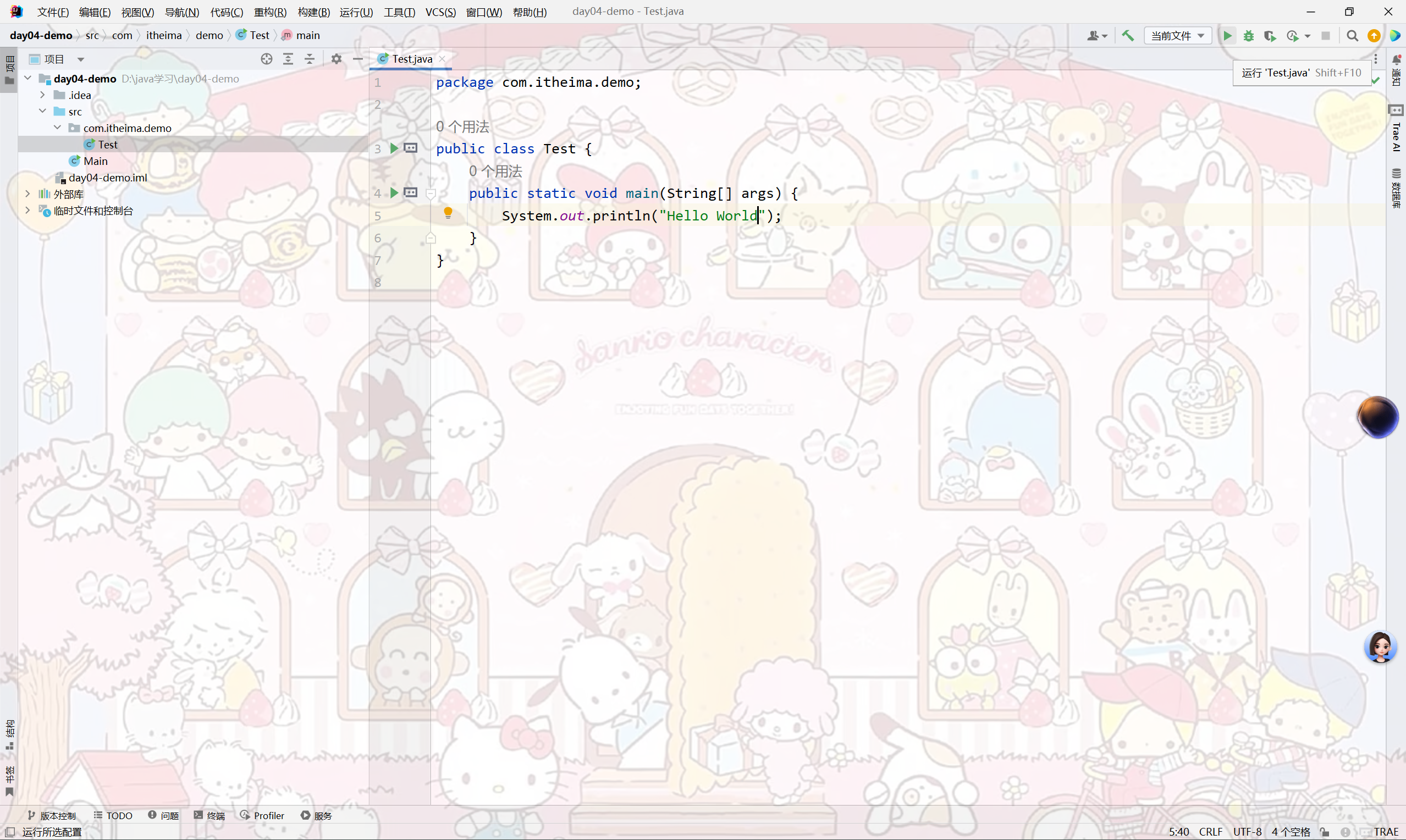Close the Test.java editor tab
Image resolution: width=1406 pixels, height=840 pixels.
click(442, 59)
